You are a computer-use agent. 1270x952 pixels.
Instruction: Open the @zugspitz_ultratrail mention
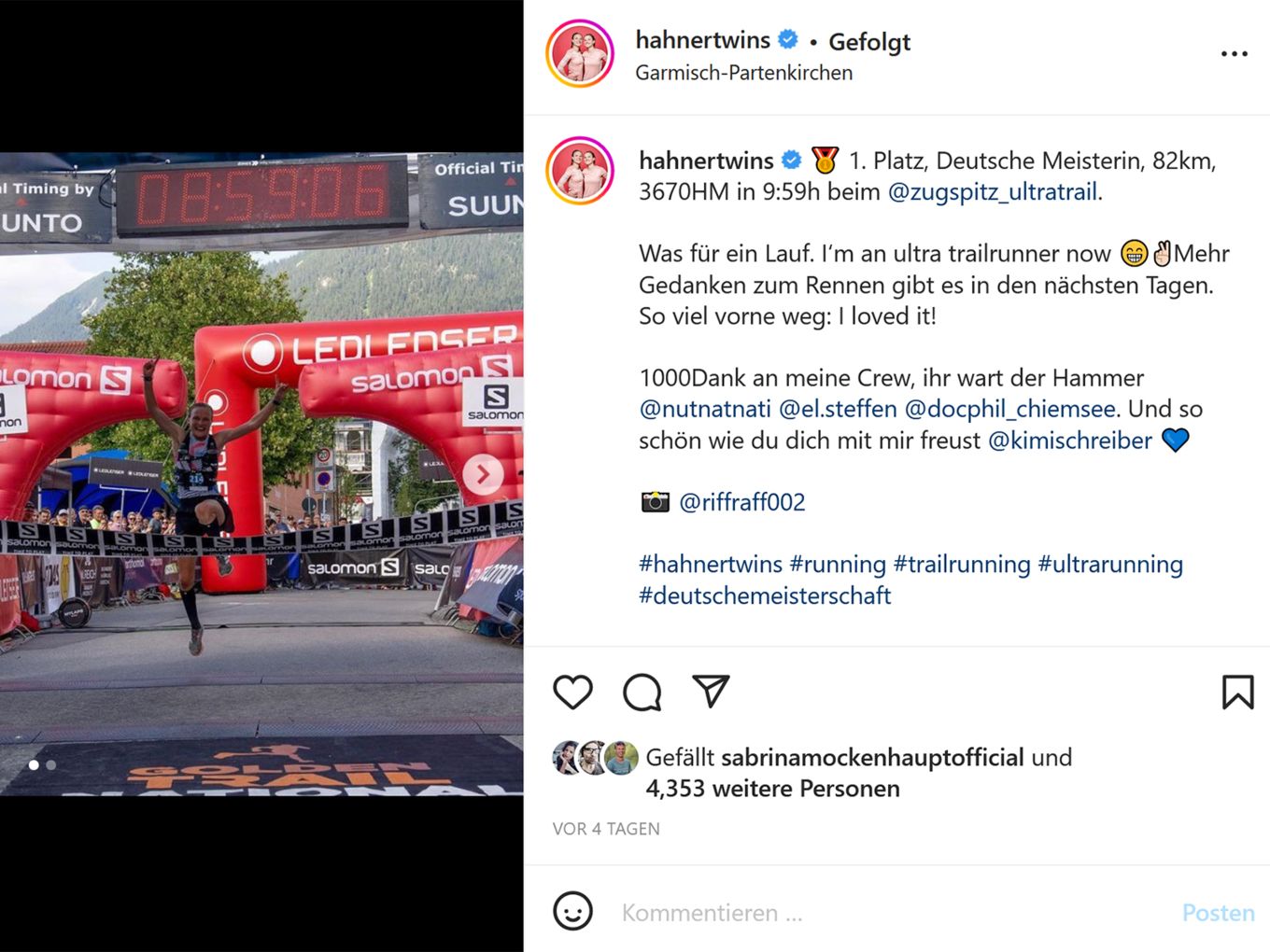(x=992, y=191)
